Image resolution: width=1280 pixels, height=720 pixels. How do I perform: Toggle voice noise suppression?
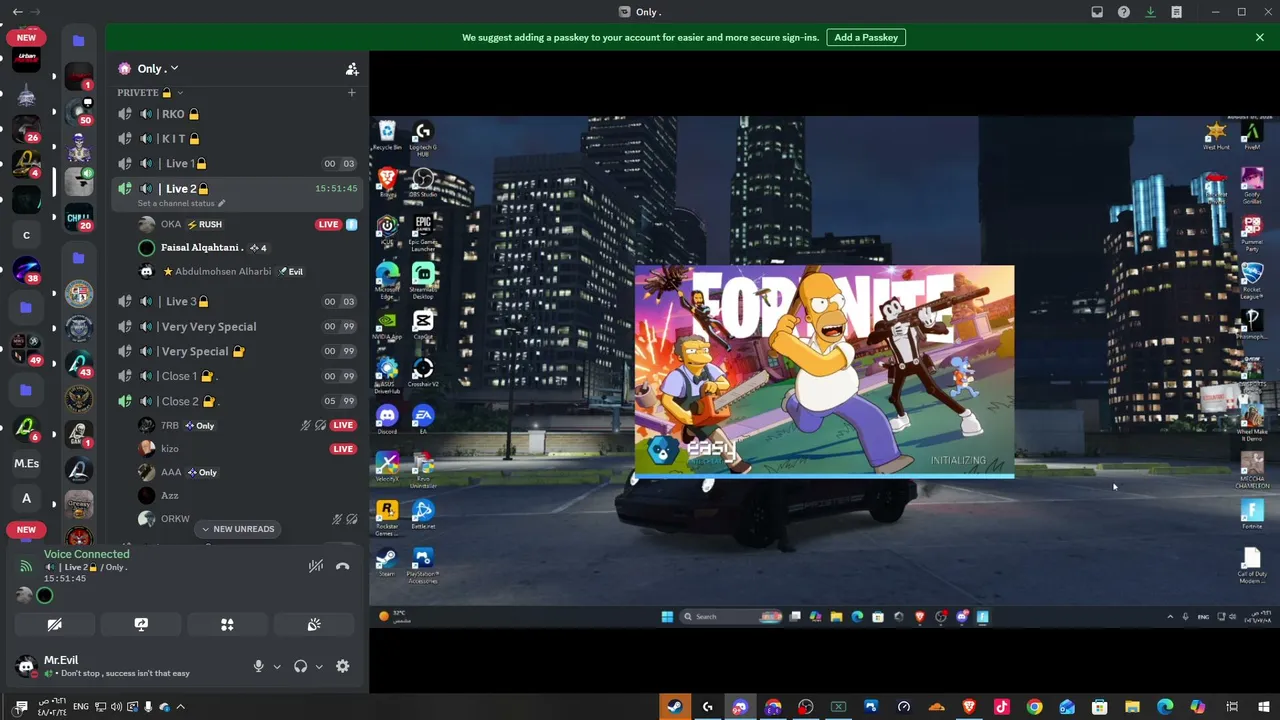[x=316, y=566]
